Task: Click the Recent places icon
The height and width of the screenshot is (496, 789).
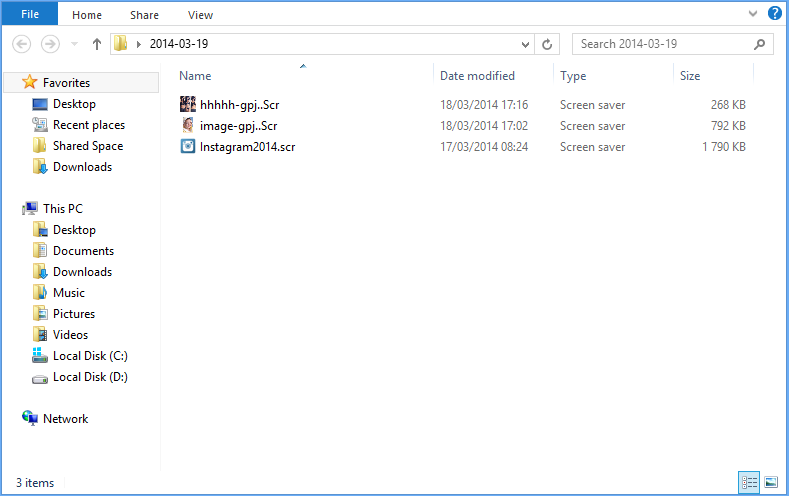Action: pos(40,124)
